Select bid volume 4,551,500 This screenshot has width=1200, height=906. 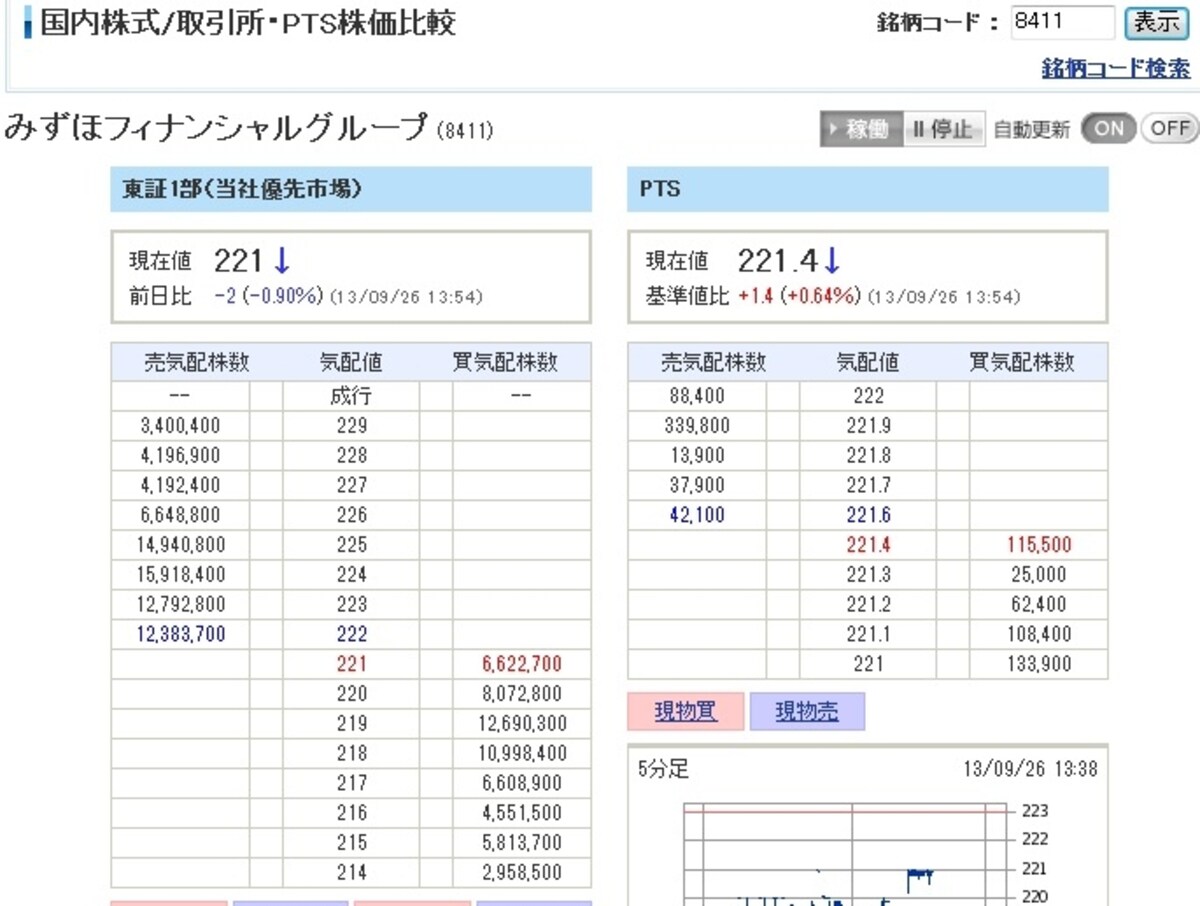pyautogui.click(x=522, y=813)
